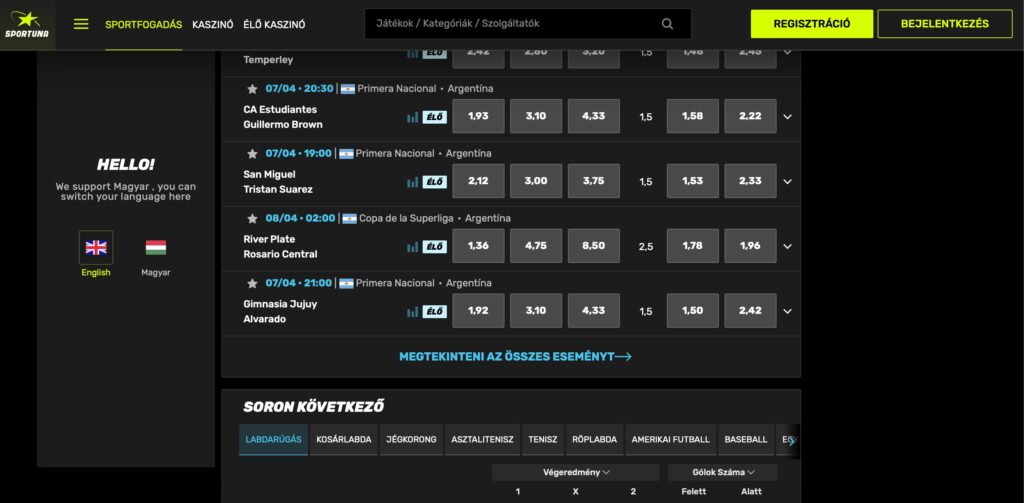Image resolution: width=1024 pixels, height=503 pixels.
Task: Open the Végeredmény dropdown
Action: click(576, 472)
